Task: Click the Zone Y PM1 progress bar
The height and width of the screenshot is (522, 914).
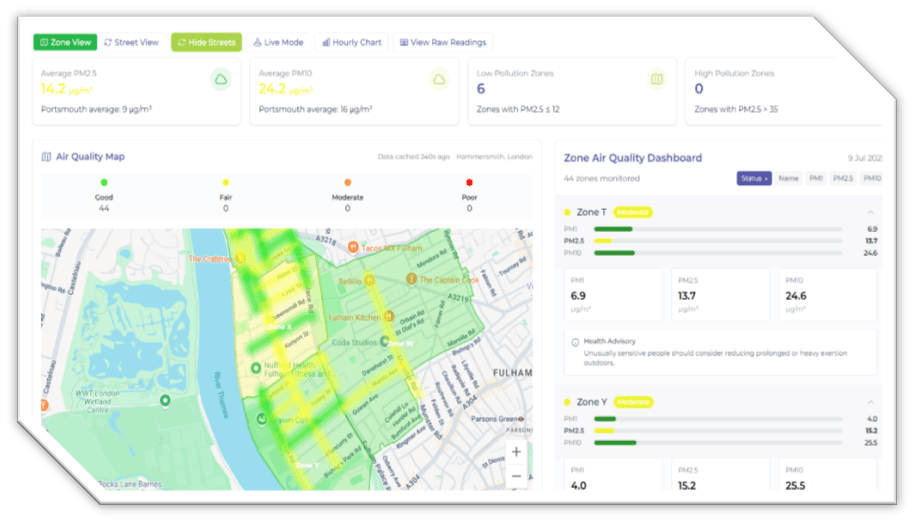Action: [x=718, y=419]
